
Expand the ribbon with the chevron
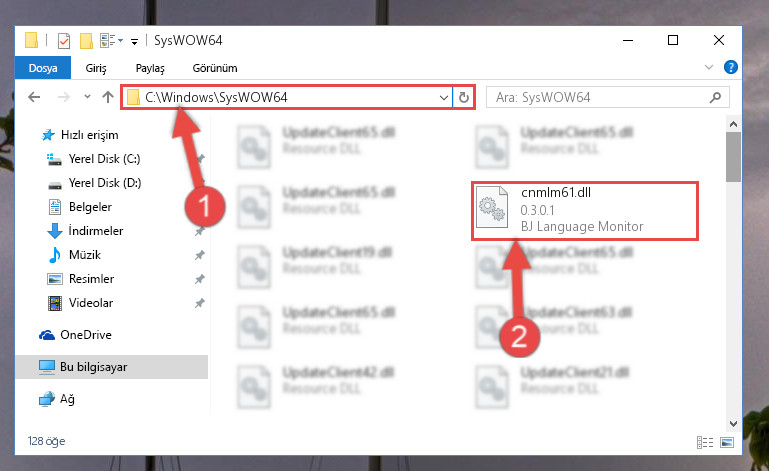[x=709, y=67]
